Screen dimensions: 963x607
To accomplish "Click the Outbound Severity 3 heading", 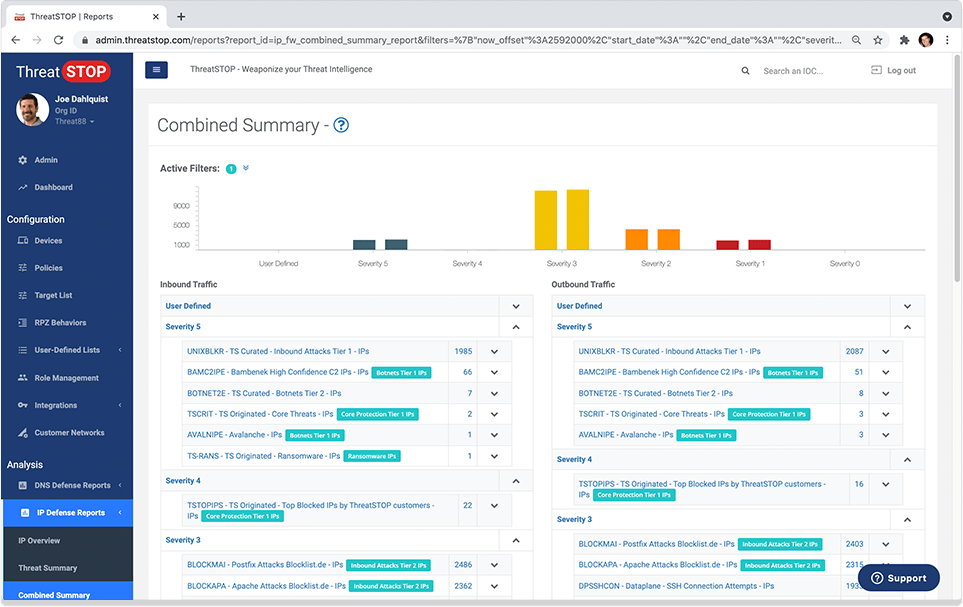I will [x=574, y=519].
